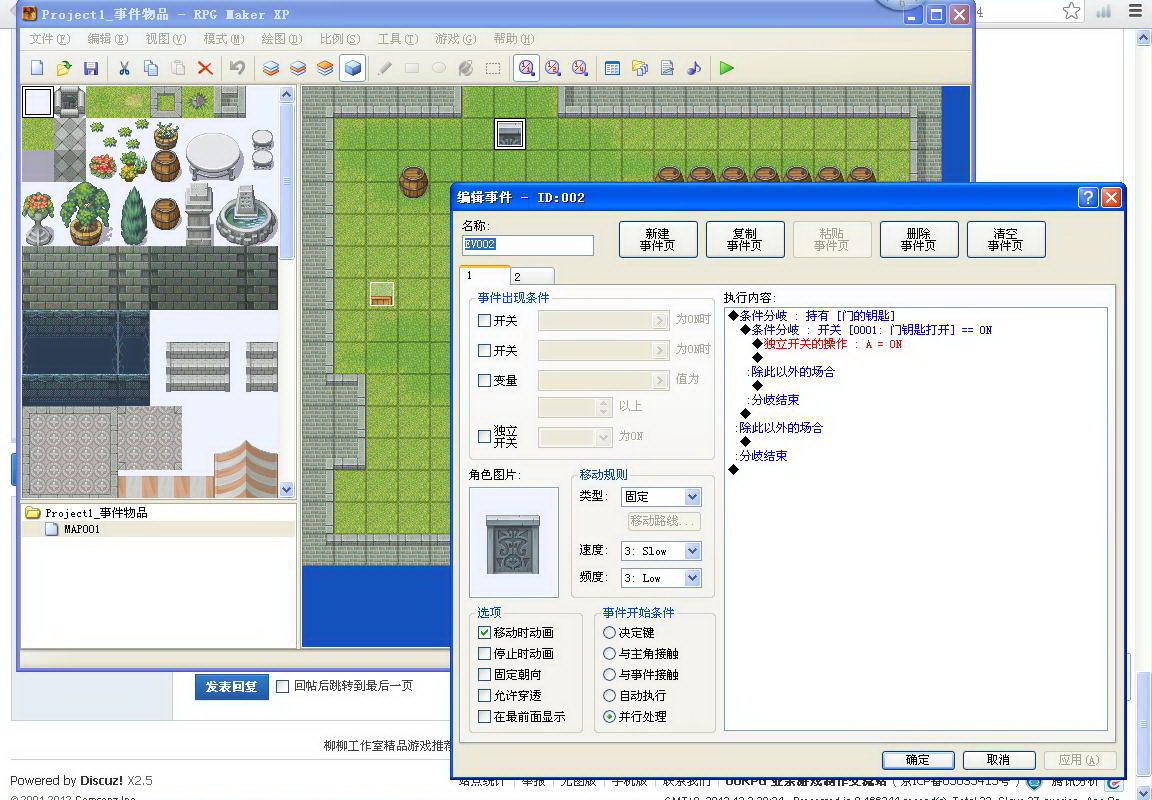Screen dimensions: 1152x800
Task: Open a project using the folder toolbar icon
Action: click(x=64, y=68)
